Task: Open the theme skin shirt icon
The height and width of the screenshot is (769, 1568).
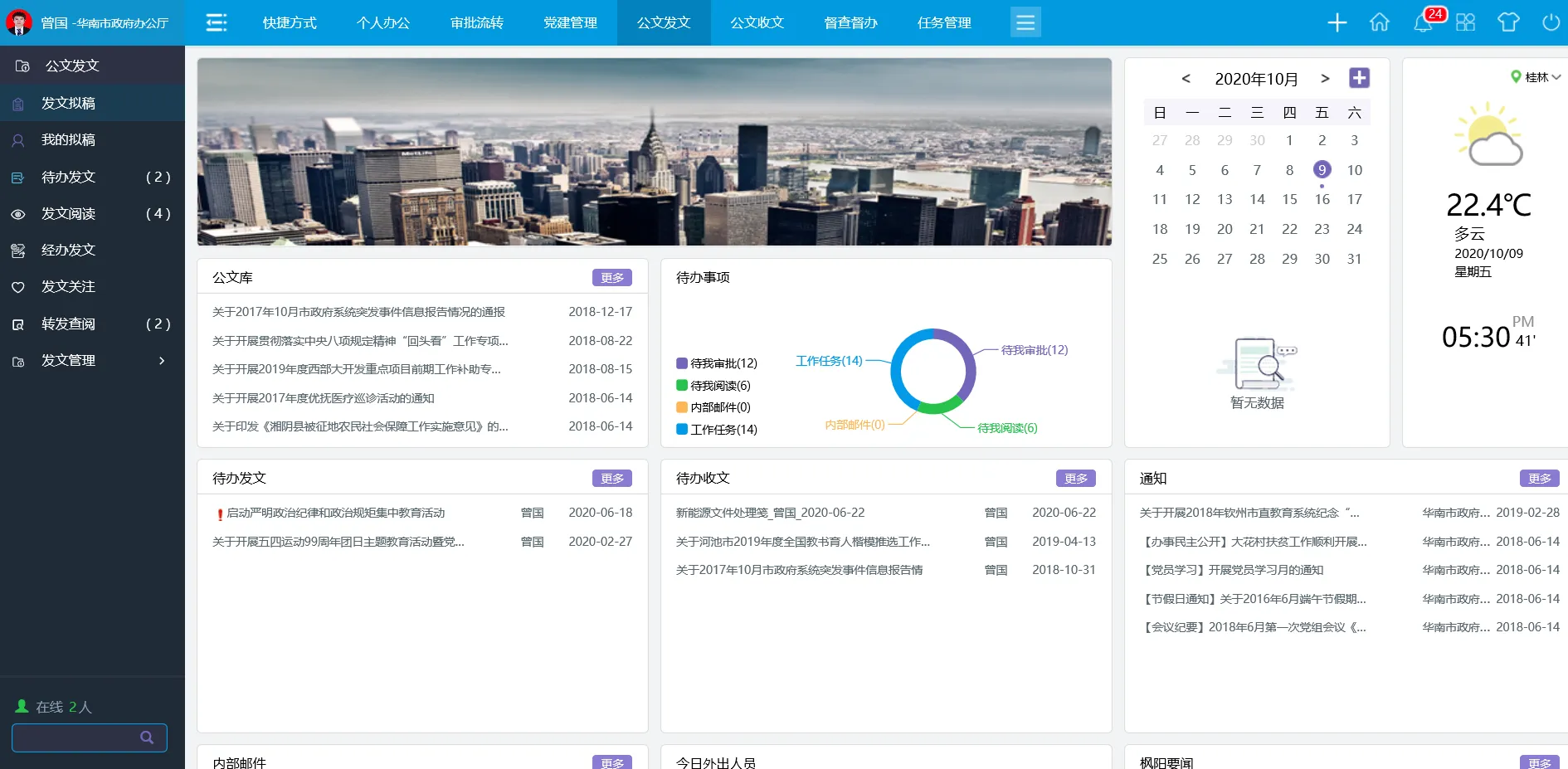Action: tap(1508, 22)
